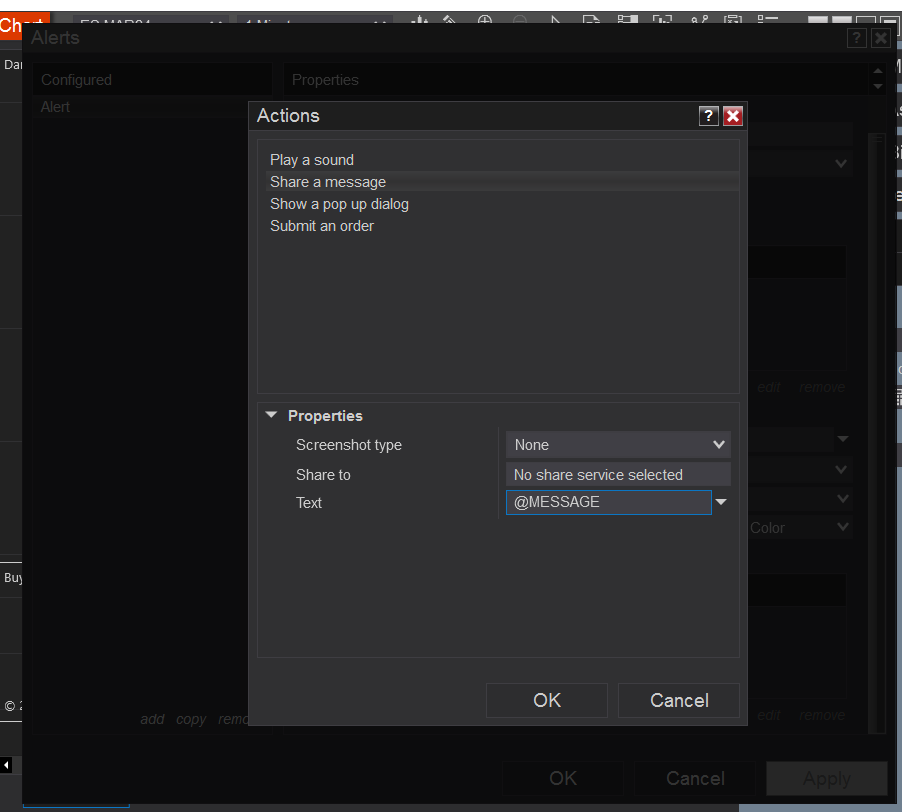This screenshot has height=812, width=902.
Task: Open help in the Alerts window
Action: point(857,38)
